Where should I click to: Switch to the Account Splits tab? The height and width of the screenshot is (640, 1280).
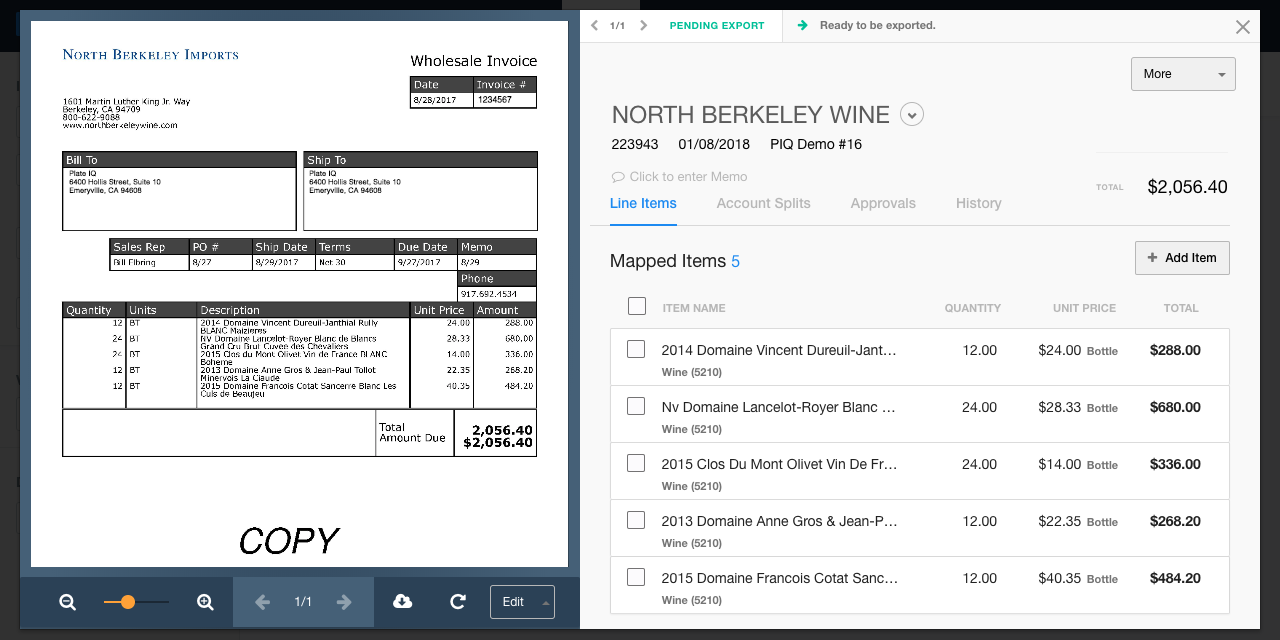[763, 203]
